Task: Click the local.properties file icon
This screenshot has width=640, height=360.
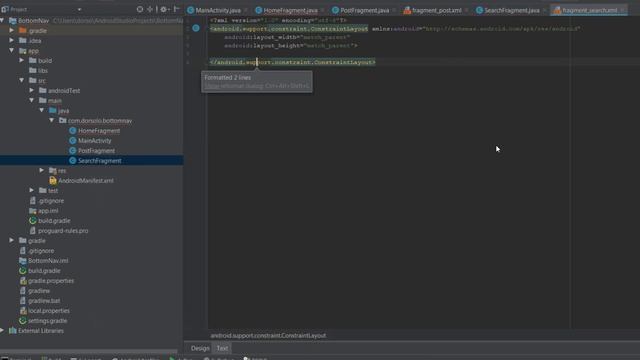Action: click(x=23, y=311)
